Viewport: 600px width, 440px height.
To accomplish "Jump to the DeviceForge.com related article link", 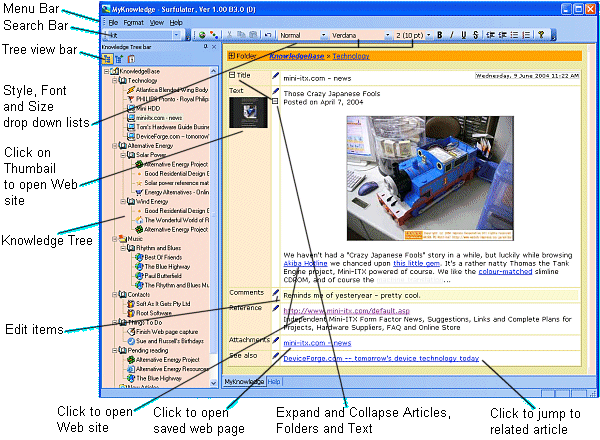I will tap(381, 359).
